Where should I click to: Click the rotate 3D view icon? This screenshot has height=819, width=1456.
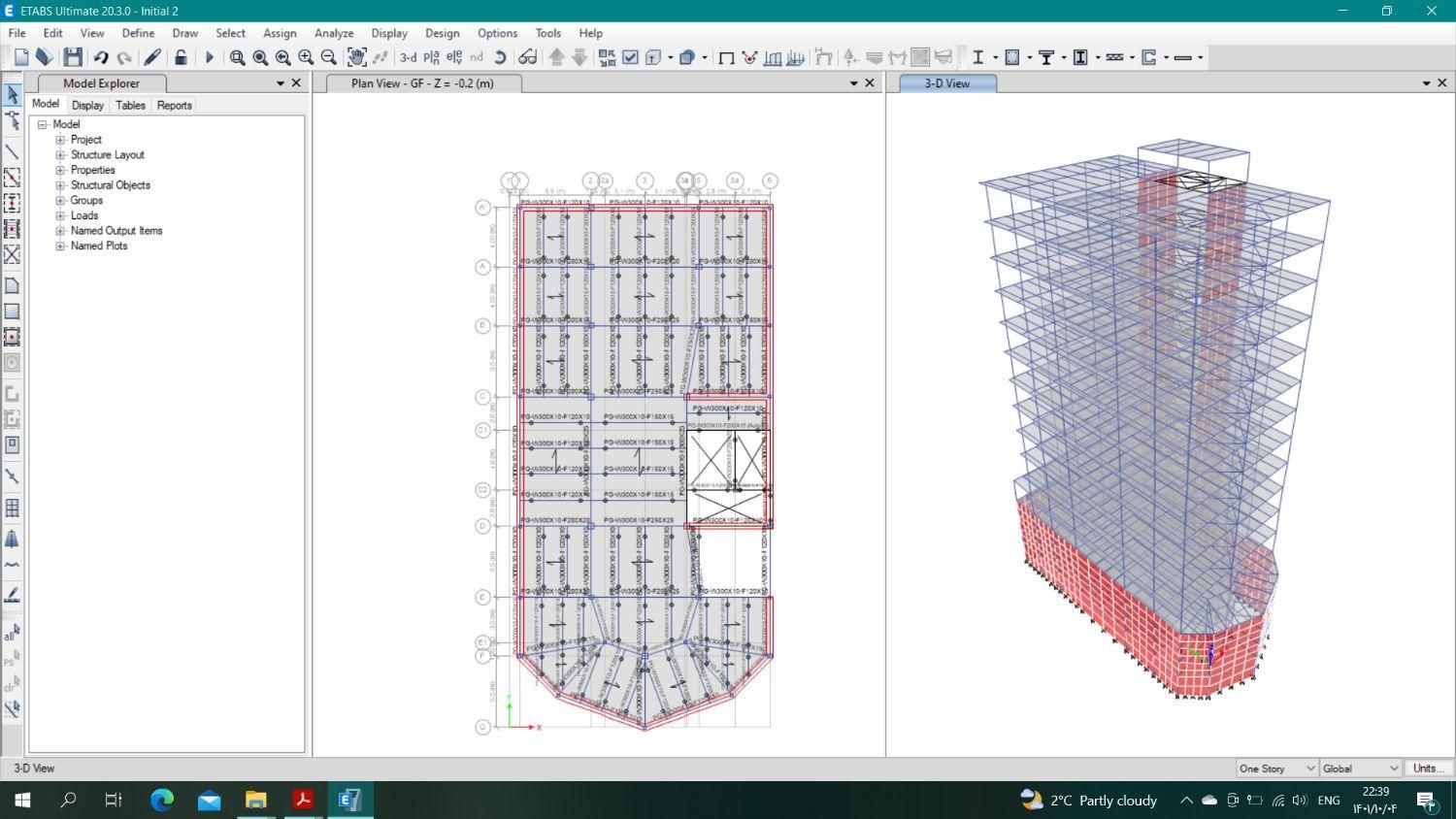(500, 58)
